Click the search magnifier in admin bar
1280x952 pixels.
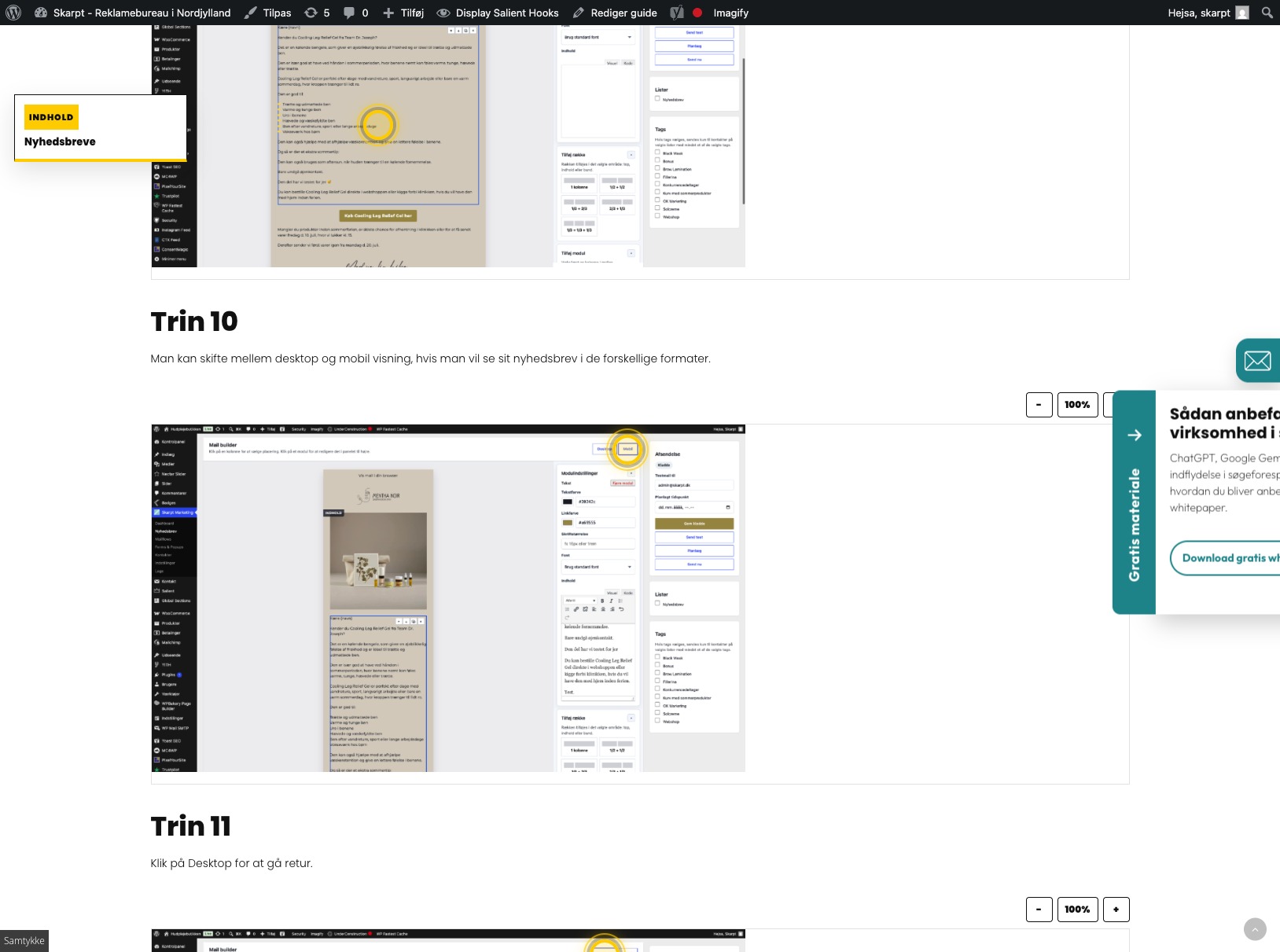click(1267, 13)
